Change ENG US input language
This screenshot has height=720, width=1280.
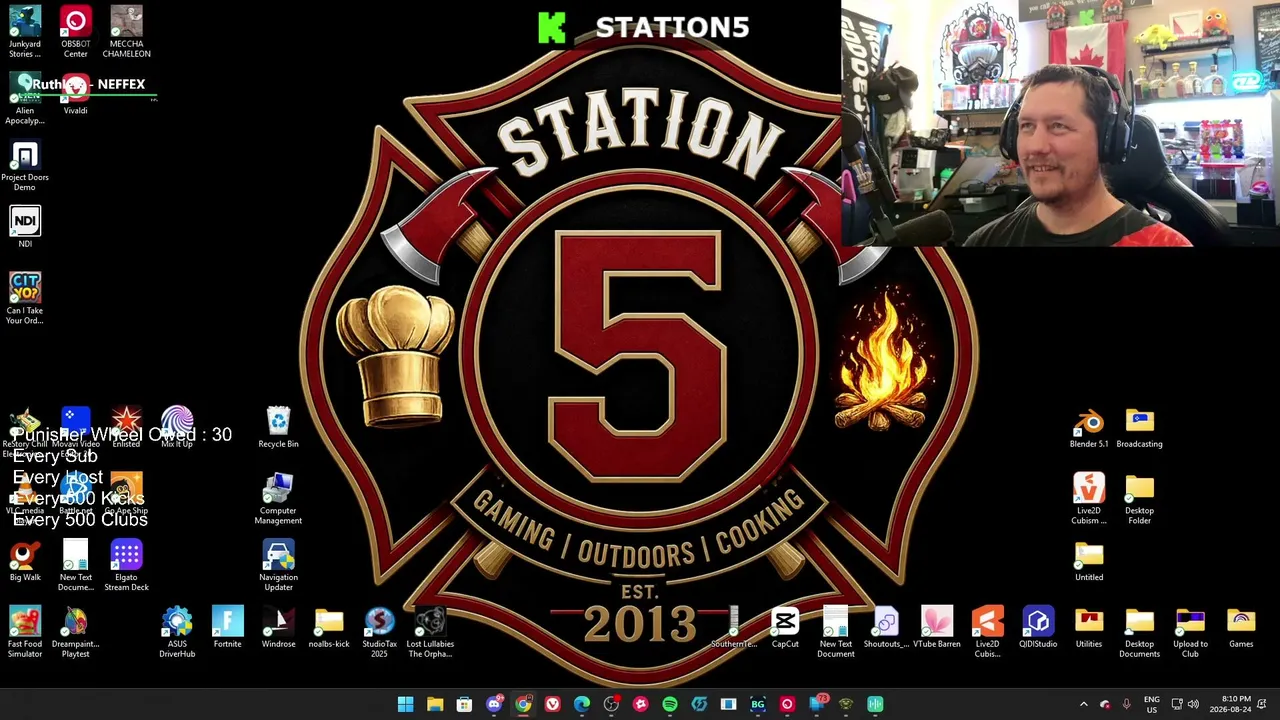1152,704
